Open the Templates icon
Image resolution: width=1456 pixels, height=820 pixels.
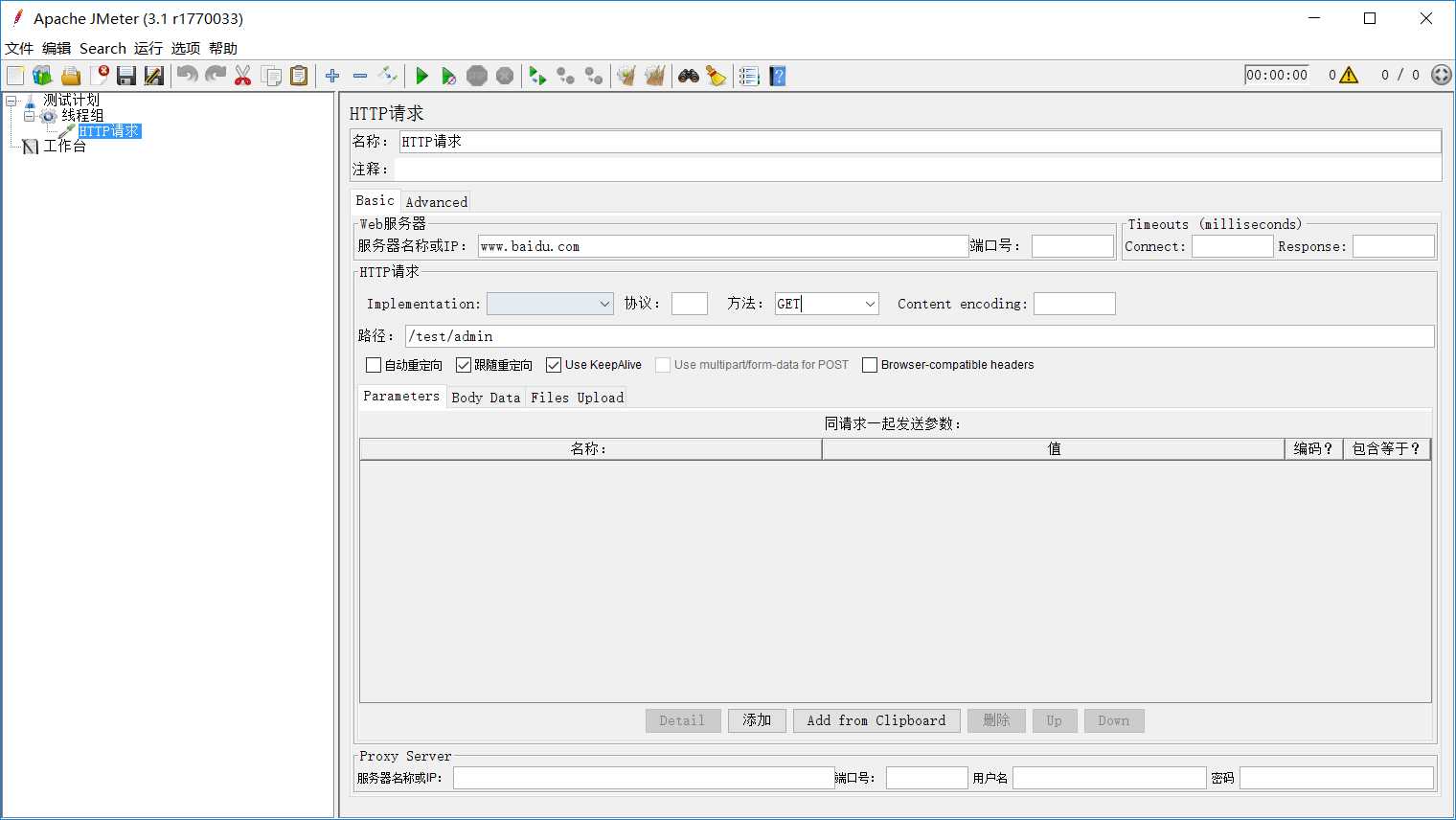42,76
